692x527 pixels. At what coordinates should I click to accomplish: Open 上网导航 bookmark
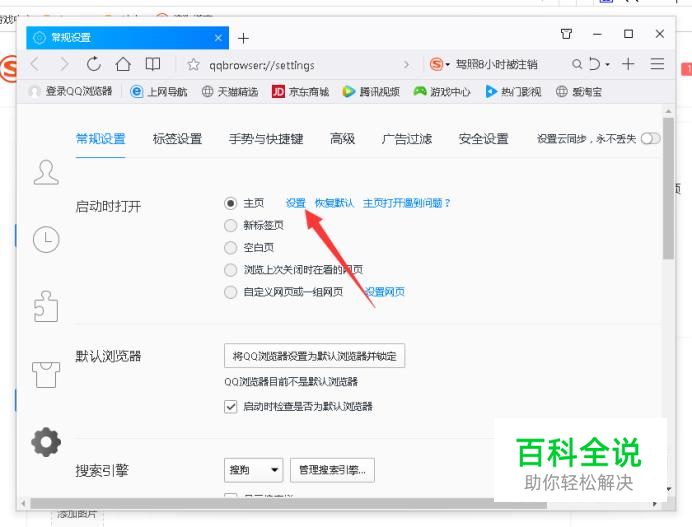click(159, 91)
